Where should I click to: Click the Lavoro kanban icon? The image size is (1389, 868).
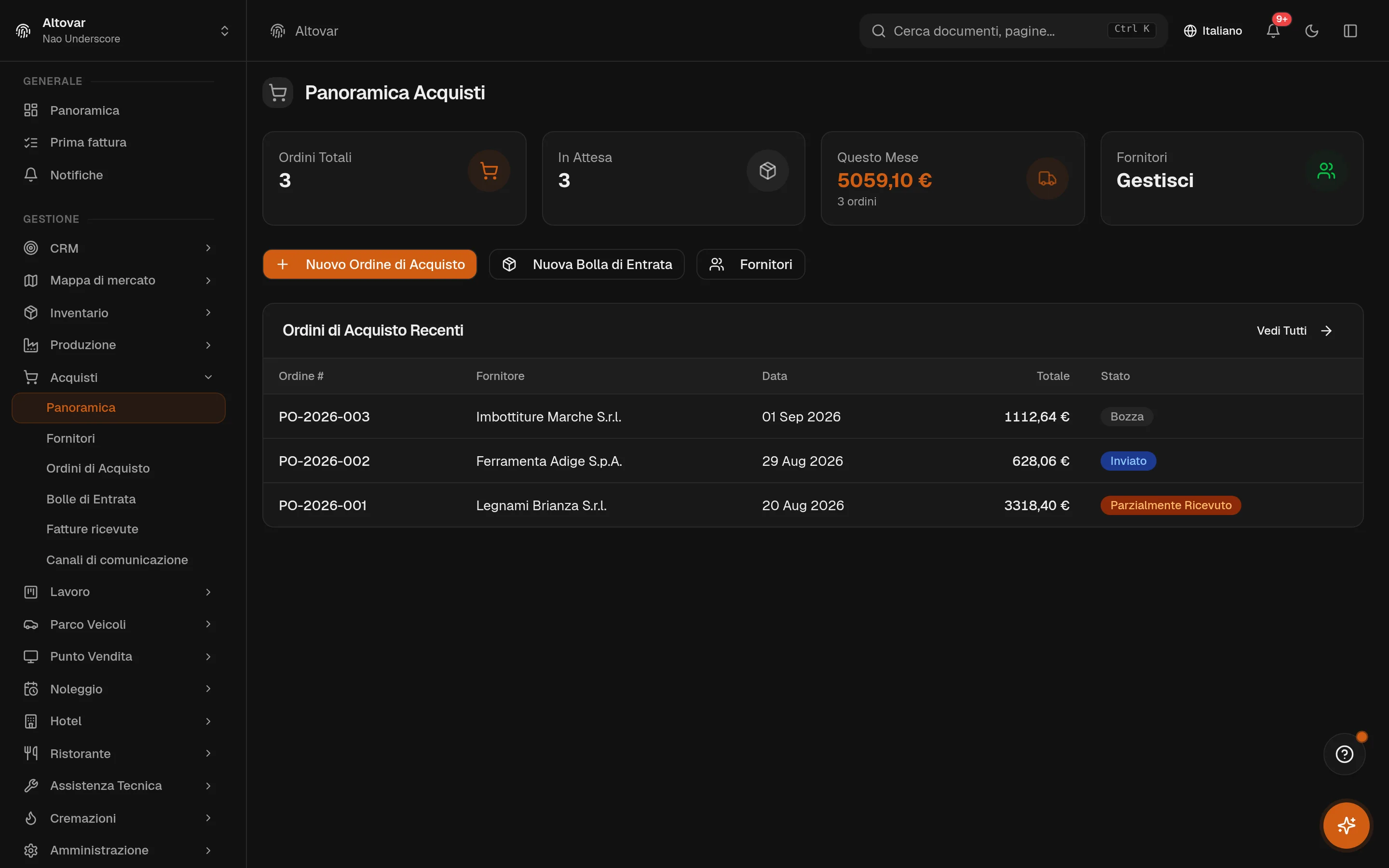click(x=31, y=592)
